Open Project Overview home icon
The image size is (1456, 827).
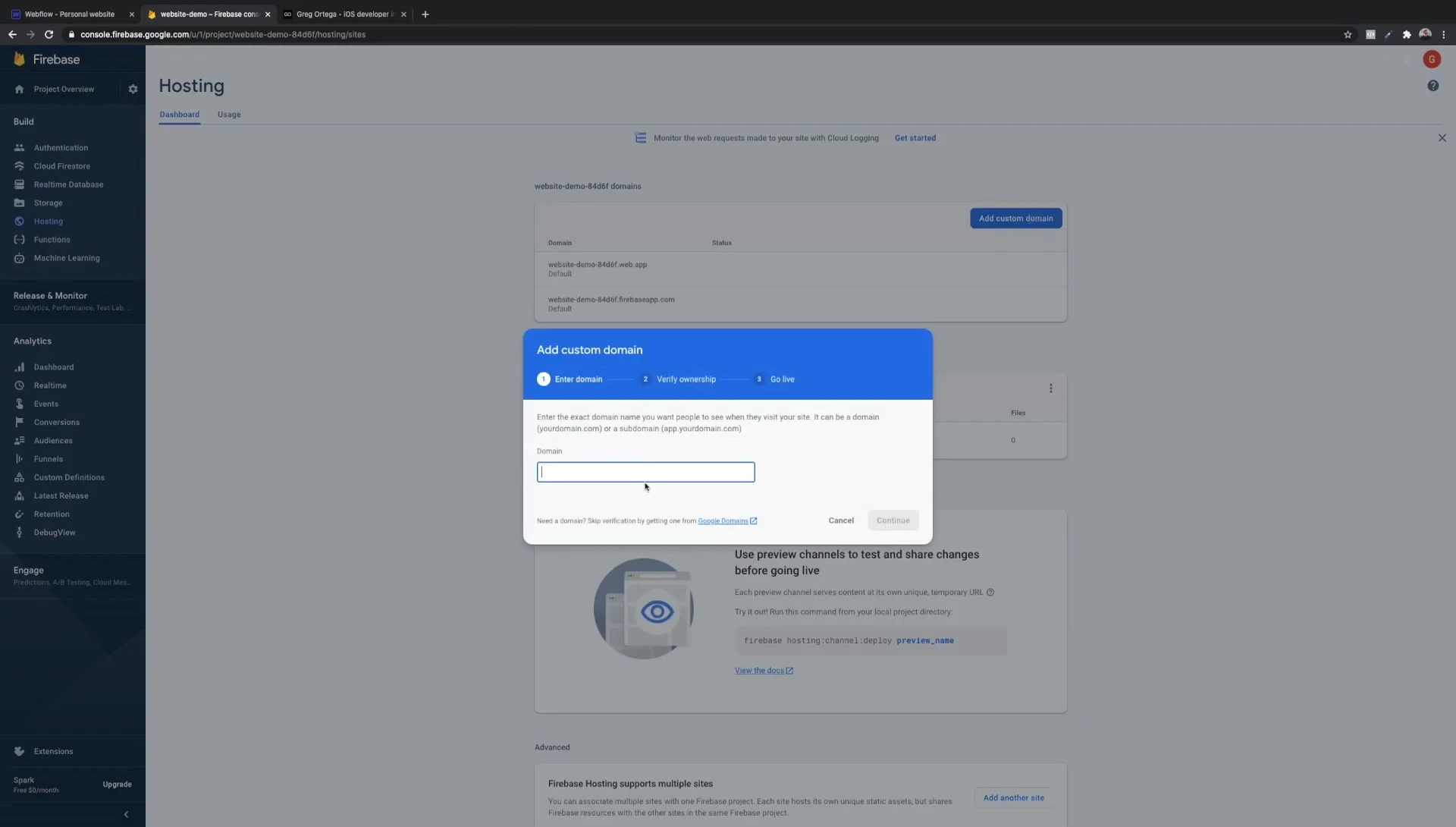(19, 90)
